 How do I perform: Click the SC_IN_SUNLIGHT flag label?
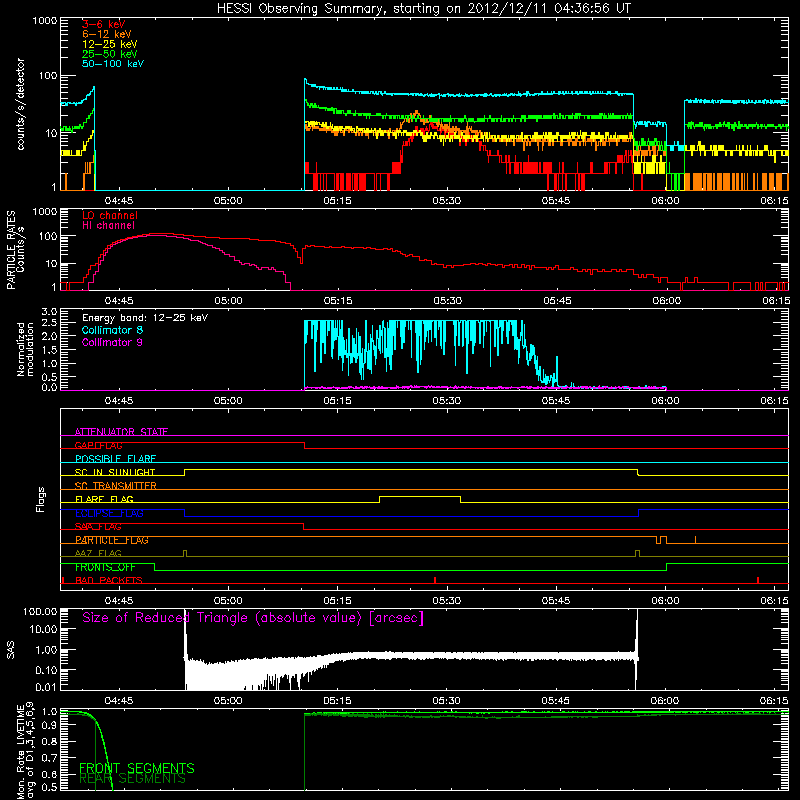point(115,472)
